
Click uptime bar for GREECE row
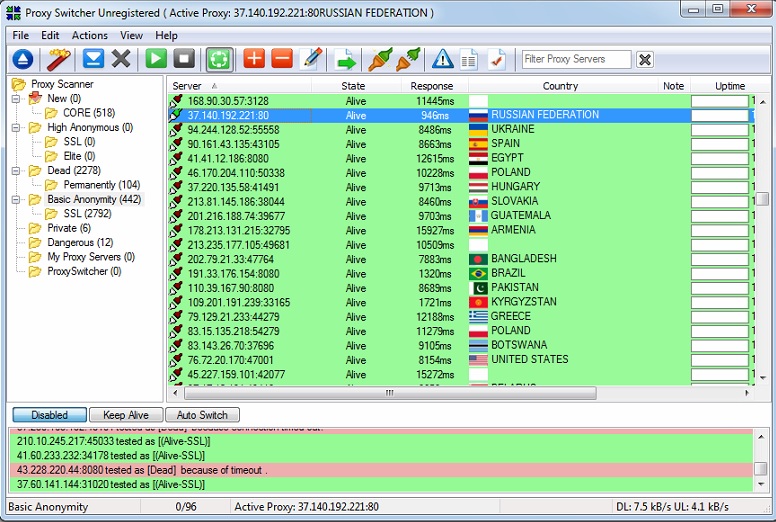(x=720, y=317)
